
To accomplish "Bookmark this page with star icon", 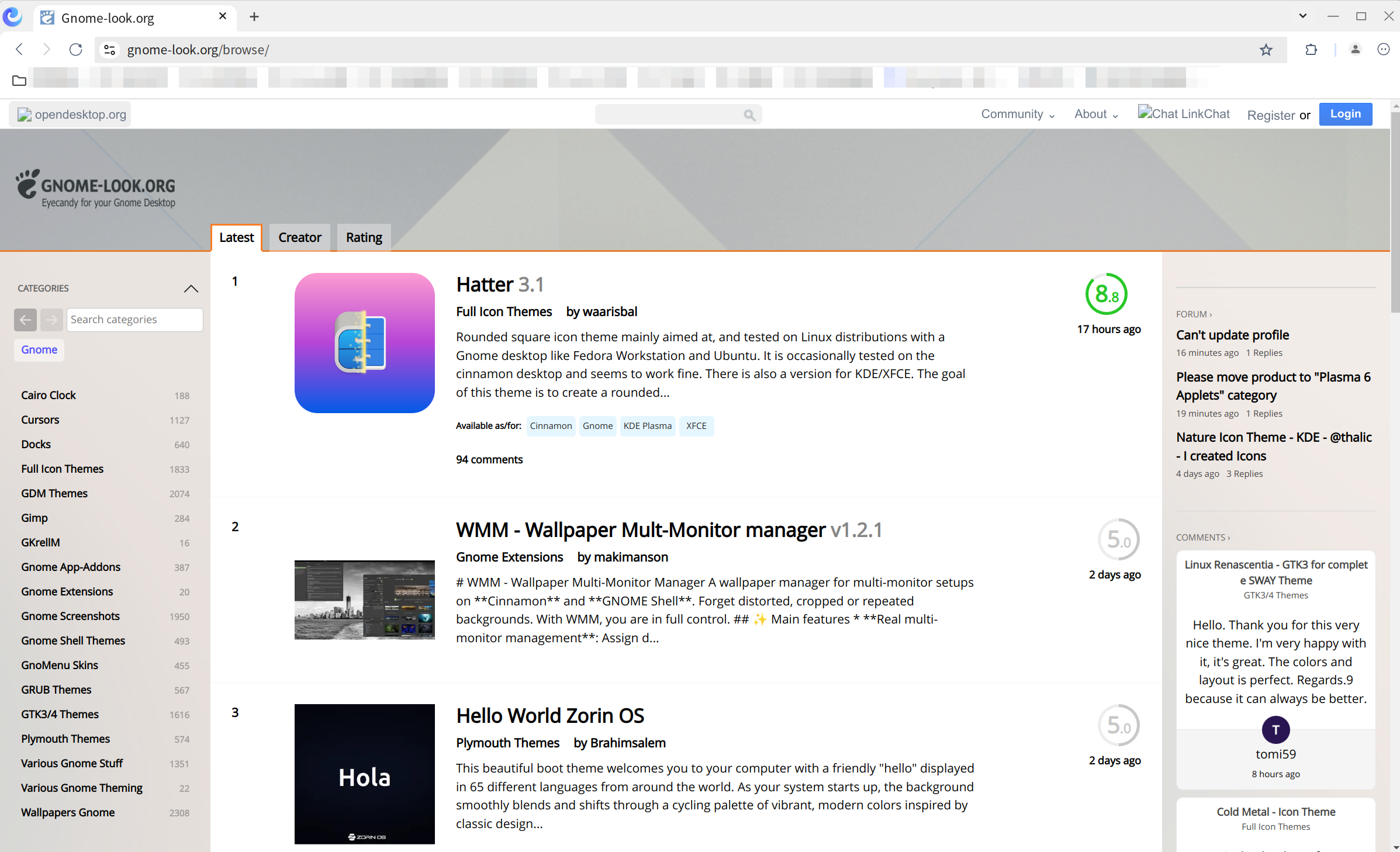I will click(1266, 50).
